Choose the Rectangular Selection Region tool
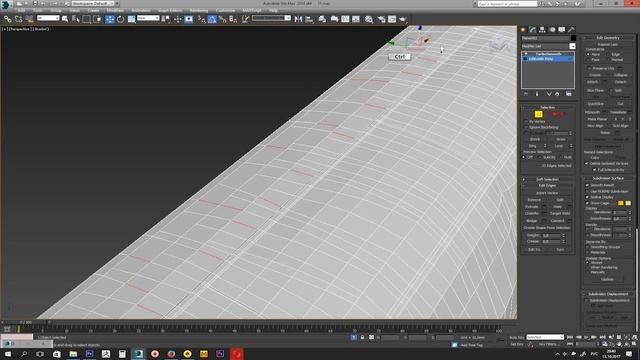640x360 pixels. [x=87, y=19]
